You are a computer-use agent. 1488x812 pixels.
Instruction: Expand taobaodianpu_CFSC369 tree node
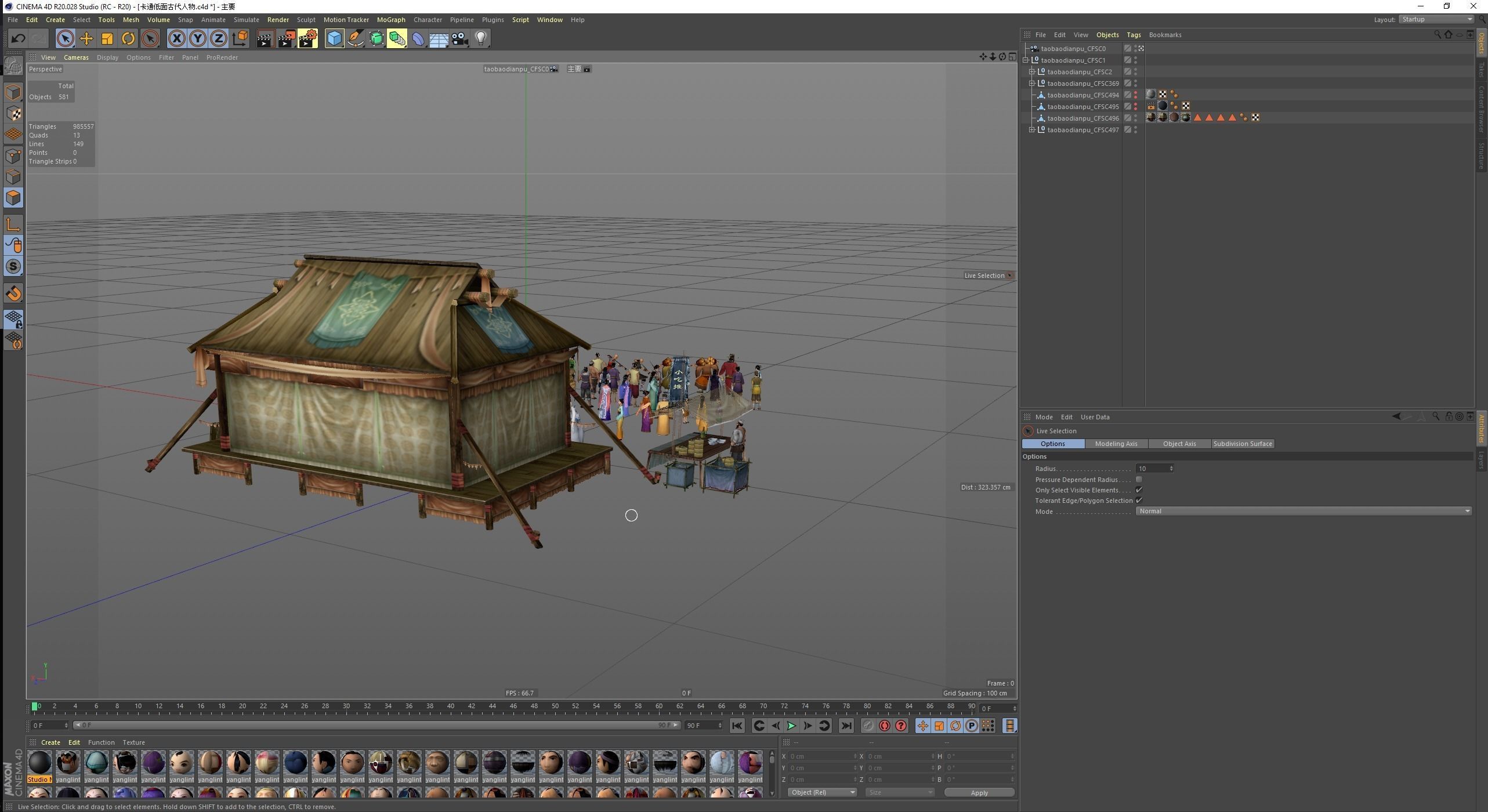tap(1032, 84)
